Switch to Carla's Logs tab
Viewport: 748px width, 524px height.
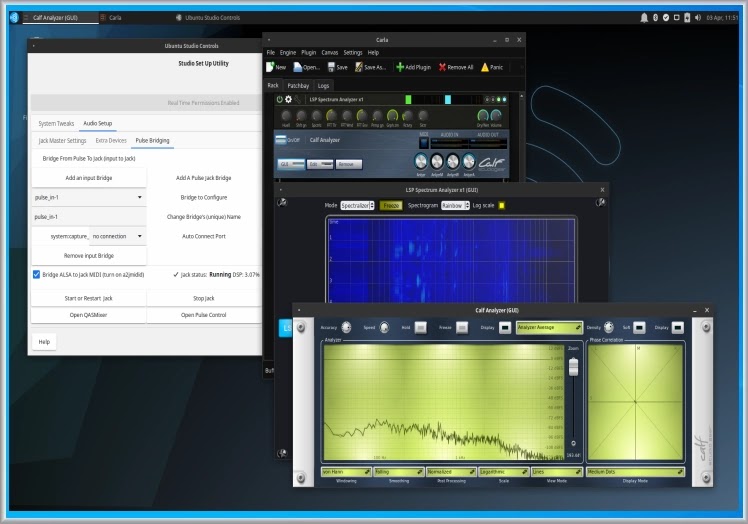pyautogui.click(x=323, y=85)
